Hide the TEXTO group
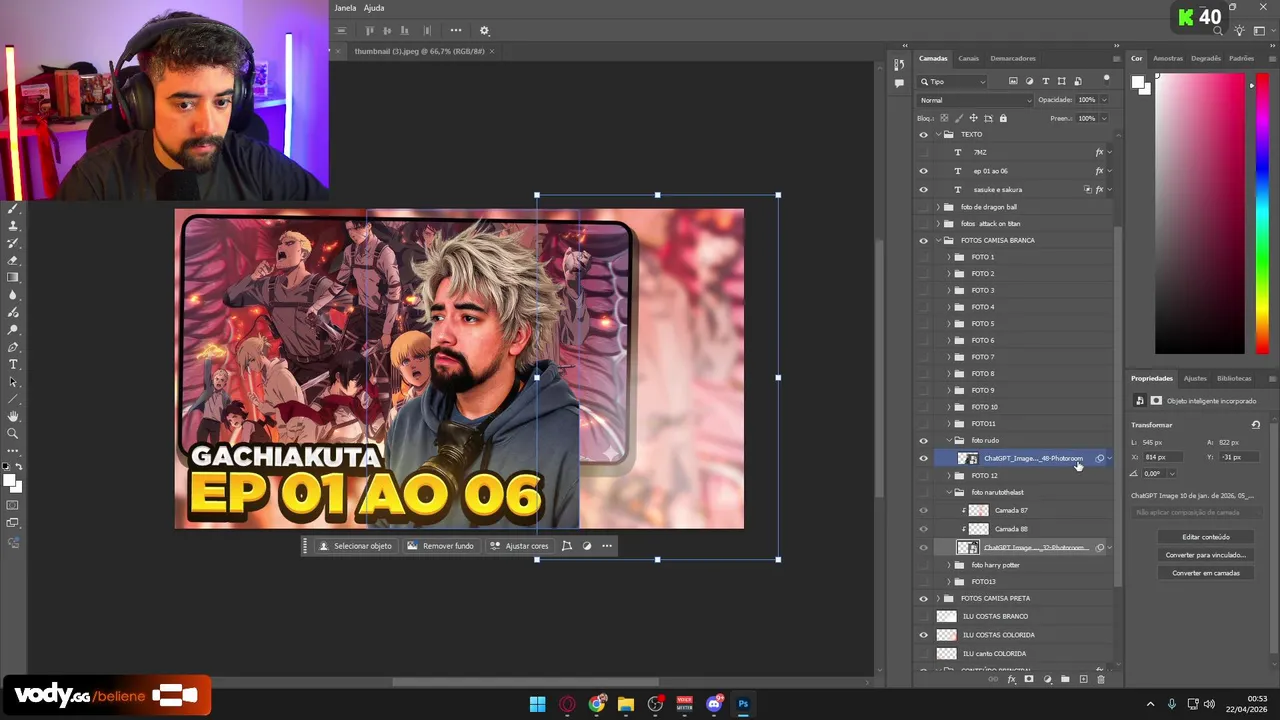Viewport: 1280px width, 720px height. point(923,134)
